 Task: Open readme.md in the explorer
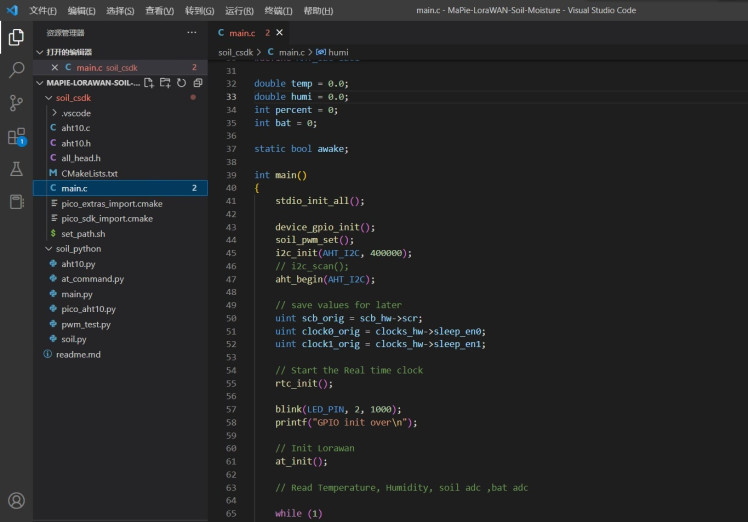[78, 354]
